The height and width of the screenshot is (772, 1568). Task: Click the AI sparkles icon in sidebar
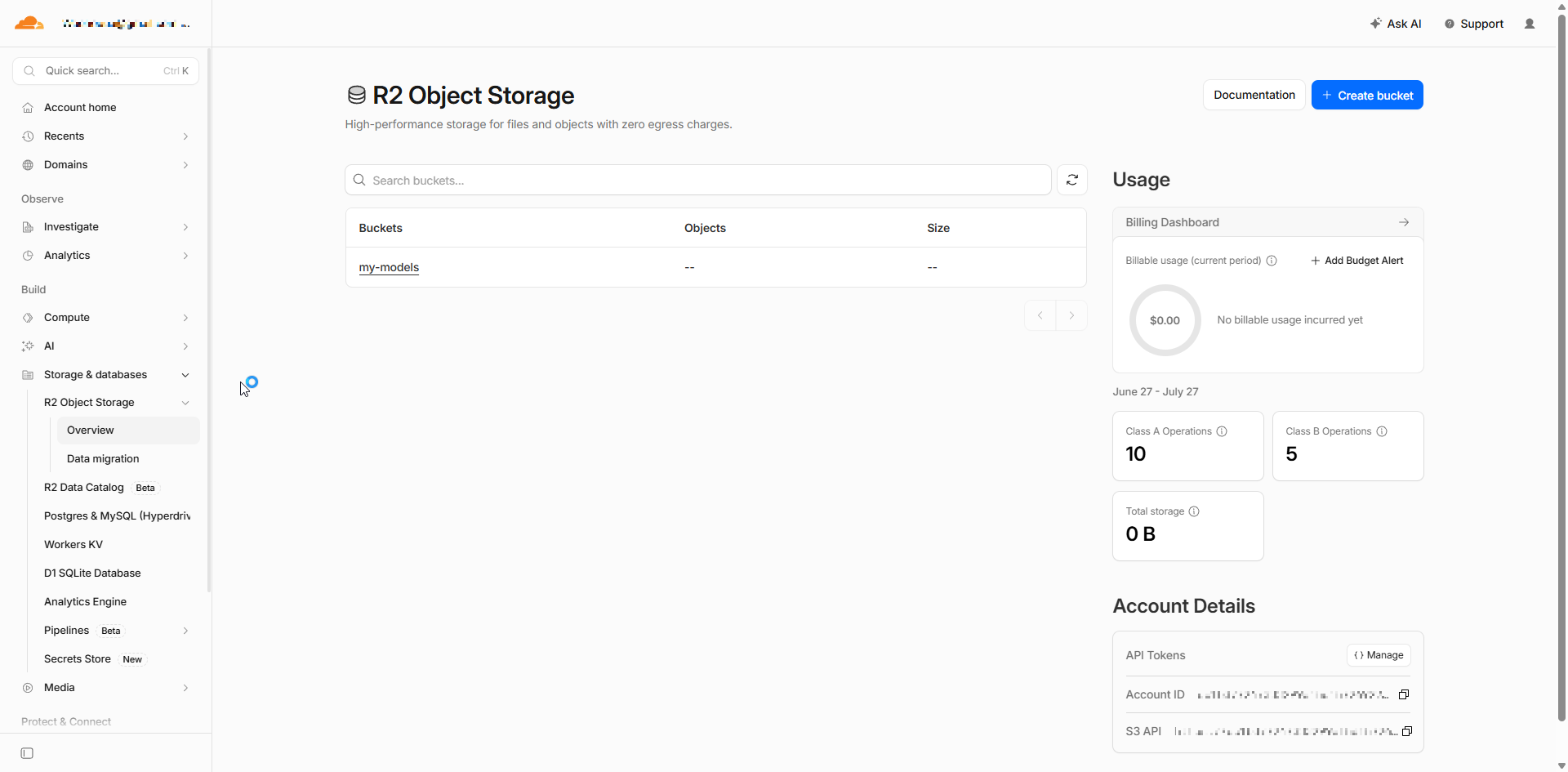click(x=28, y=346)
